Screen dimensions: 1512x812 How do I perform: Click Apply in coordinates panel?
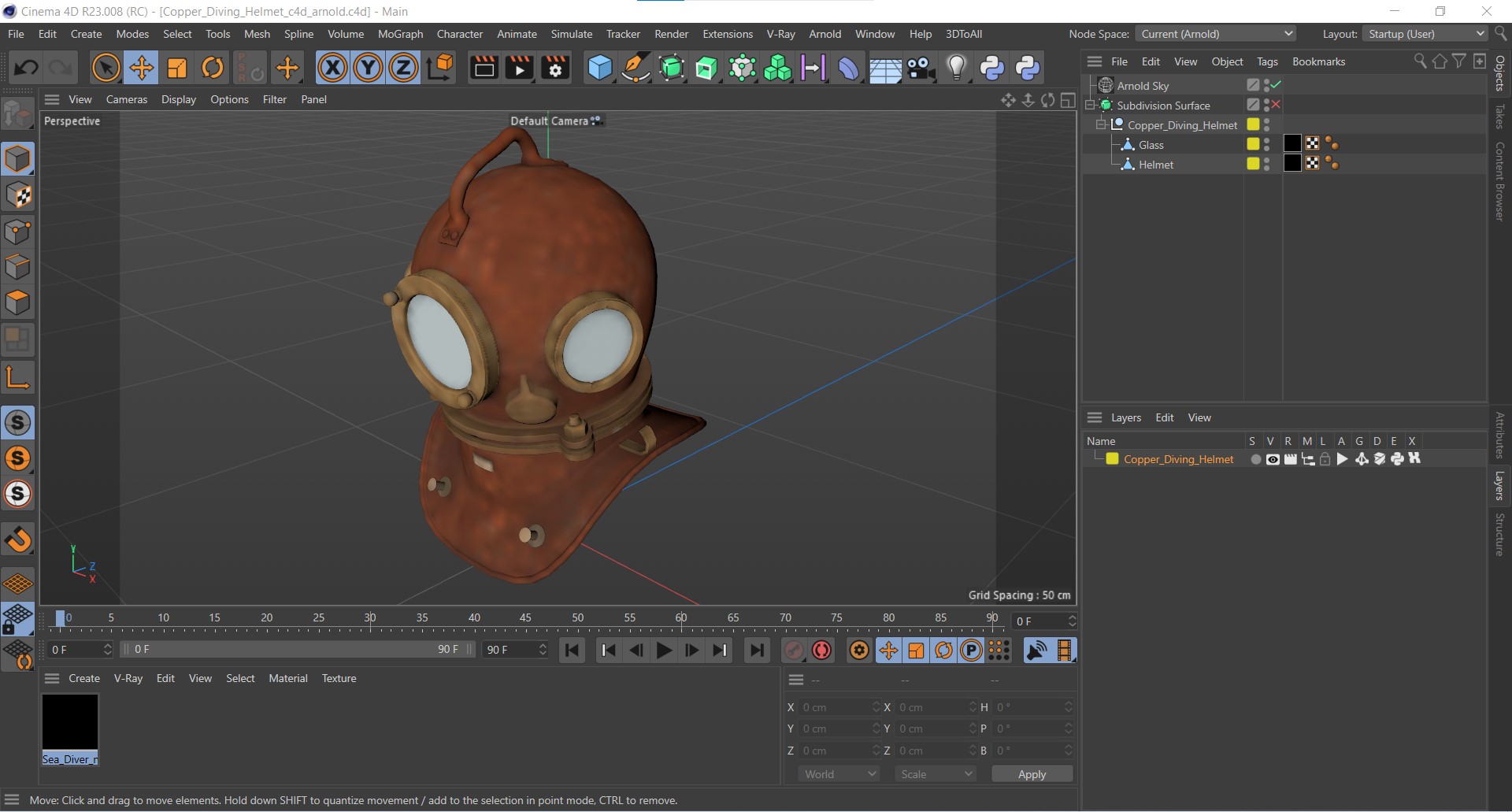pos(1032,774)
